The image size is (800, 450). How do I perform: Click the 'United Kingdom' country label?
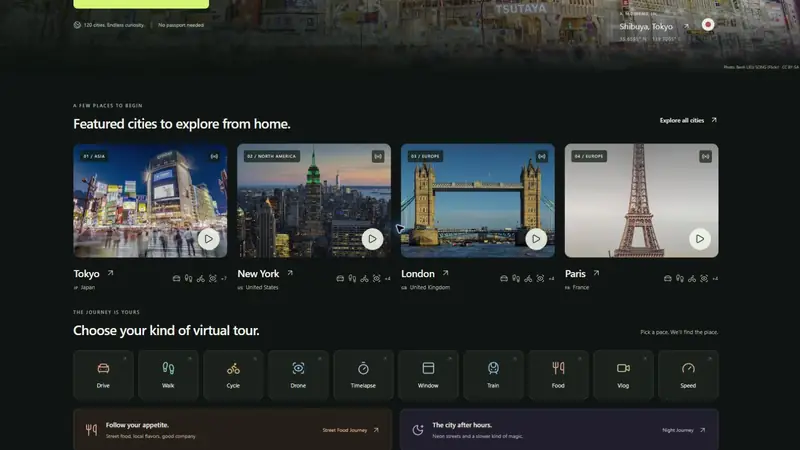pos(430,287)
